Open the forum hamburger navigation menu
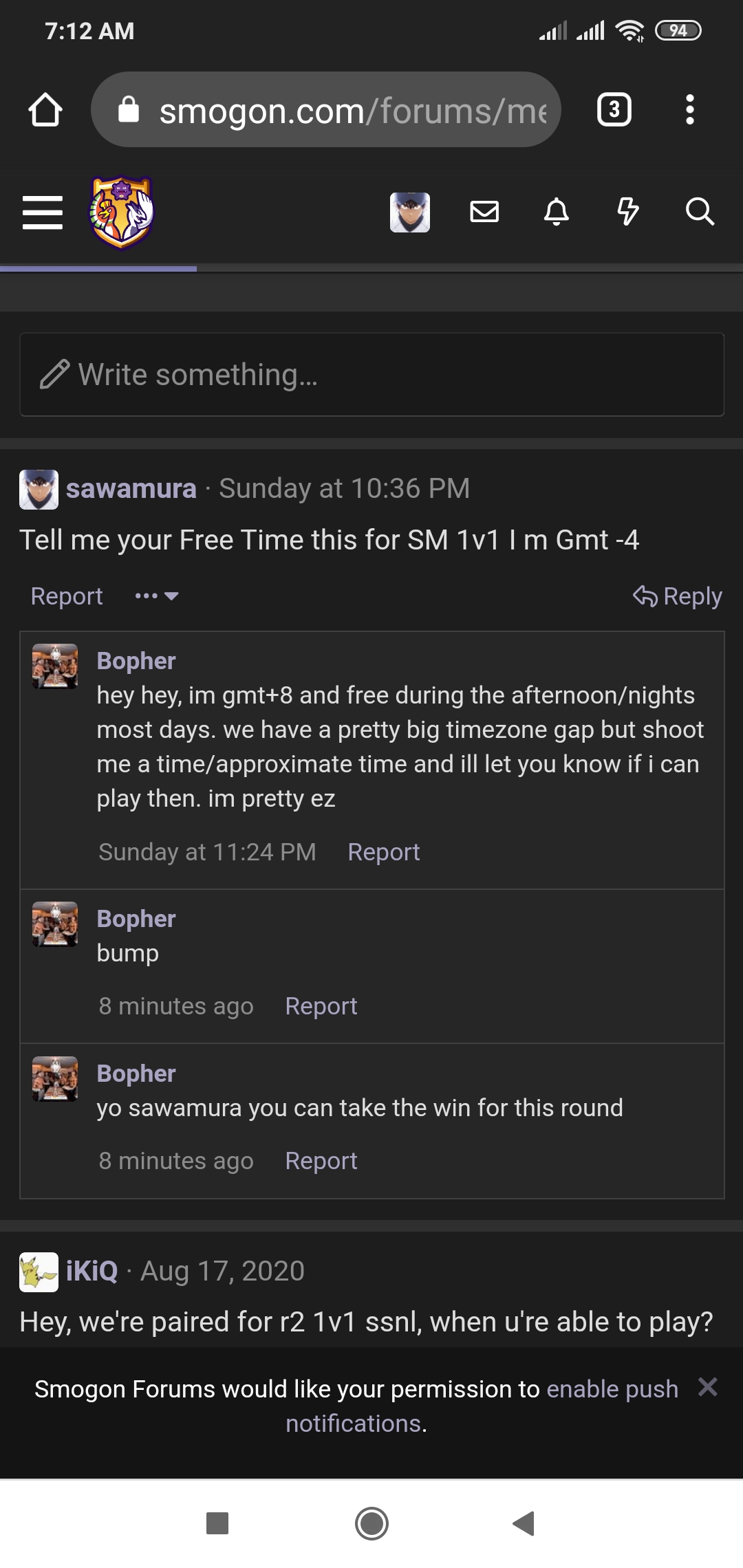The image size is (743, 1568). pos(43,212)
